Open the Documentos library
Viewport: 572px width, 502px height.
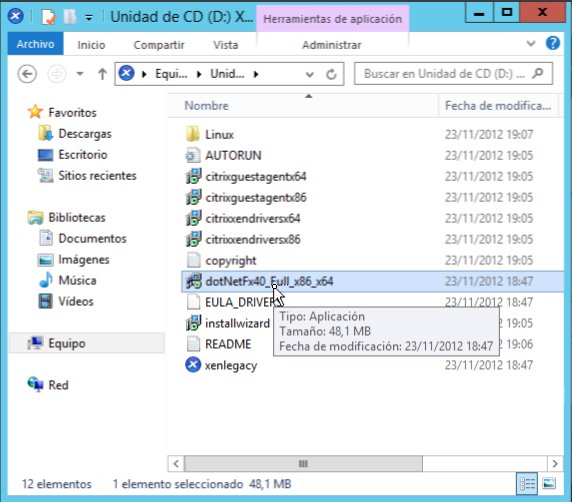coord(92,239)
